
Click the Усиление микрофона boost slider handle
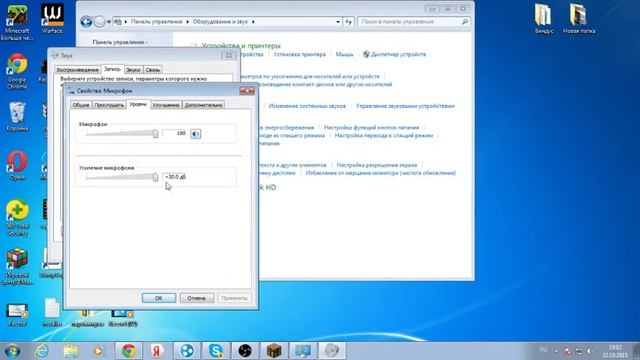156,177
